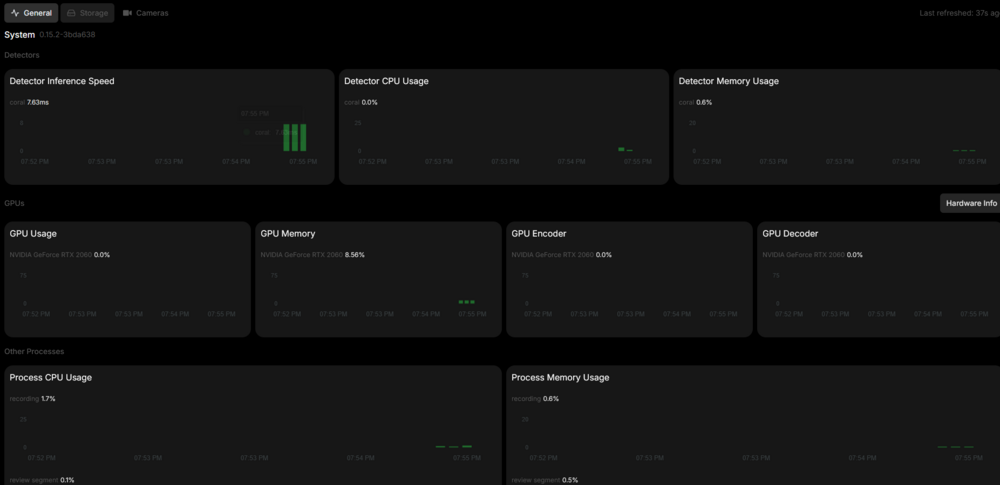Click the GPU Memory card title

[288, 234]
